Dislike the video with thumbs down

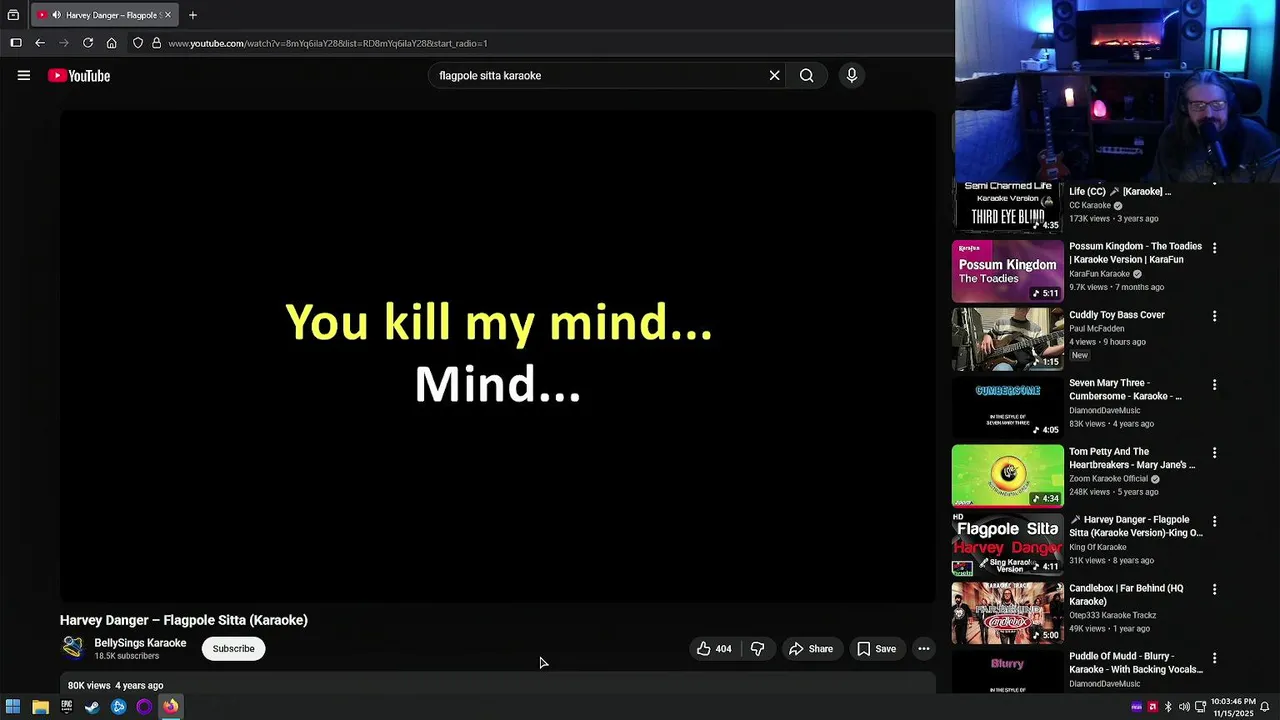coord(757,649)
